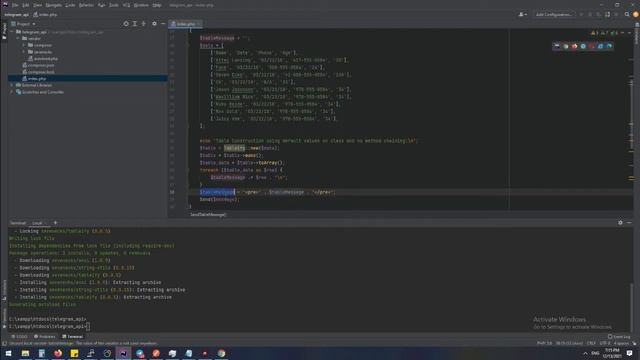Open the Code menu
The image size is (640, 360).
(70, 5)
